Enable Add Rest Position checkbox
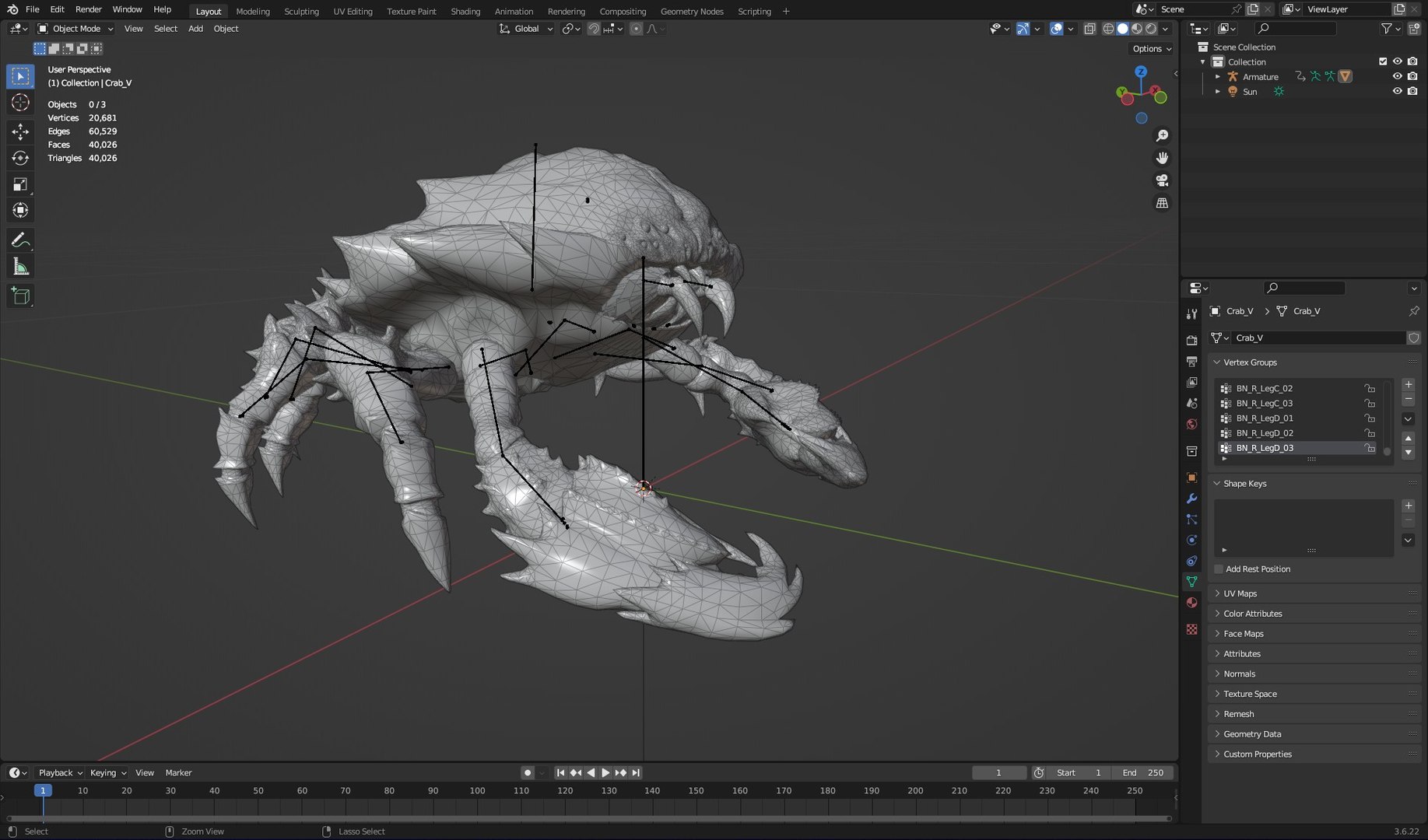The width and height of the screenshot is (1428, 840). [1219, 569]
